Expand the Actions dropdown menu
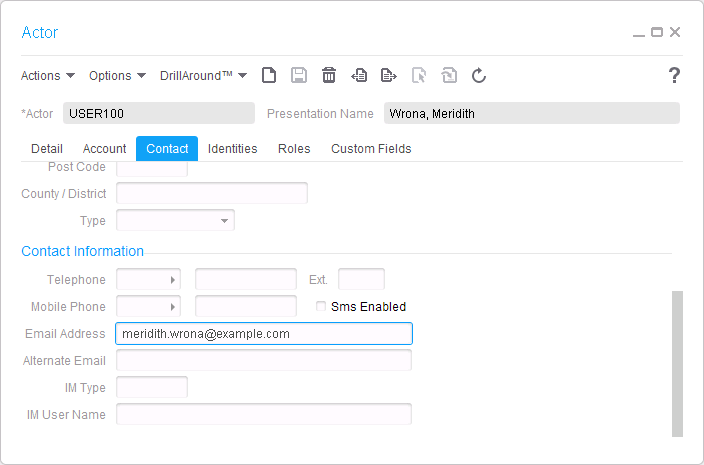Image resolution: width=704 pixels, height=465 pixels. [x=48, y=76]
